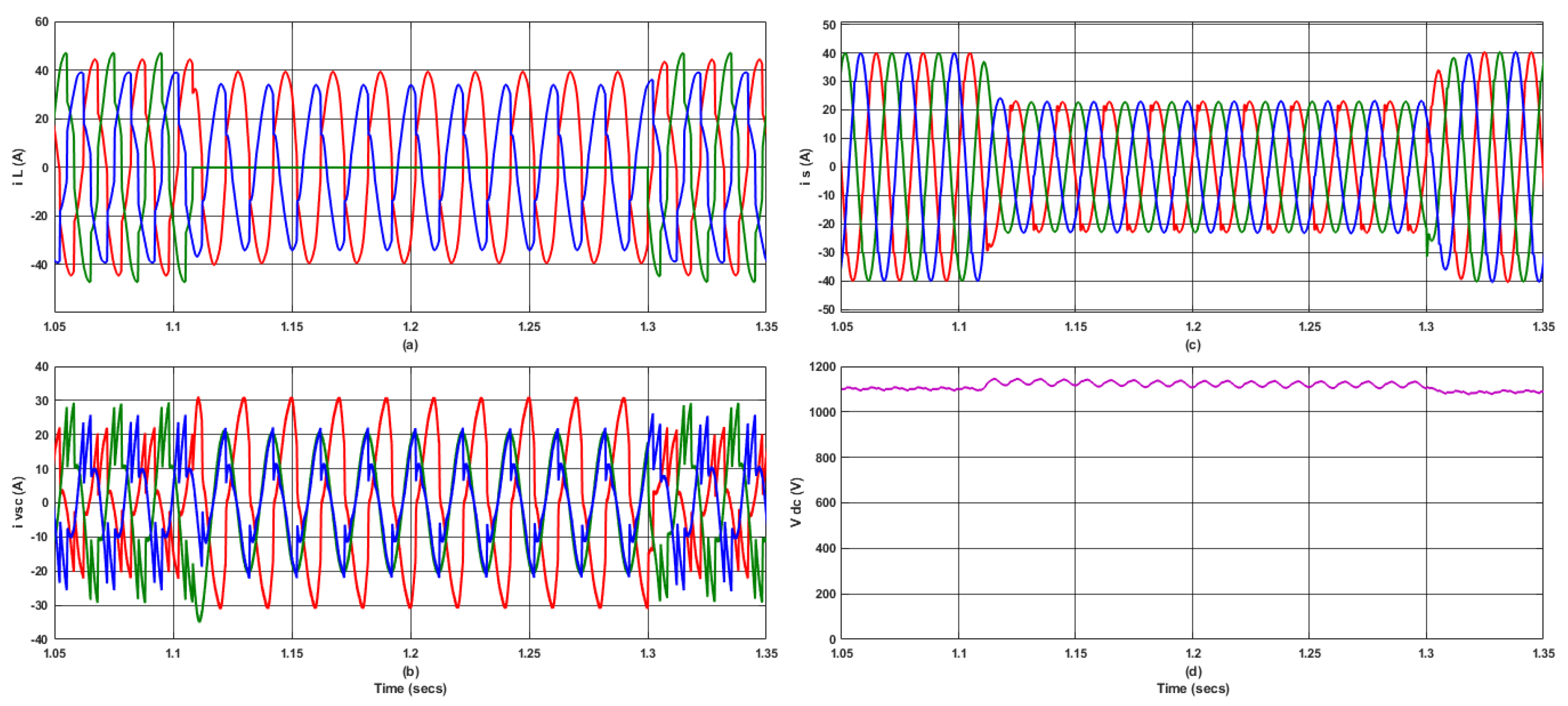Click the 60 tick on i L axis
Viewport: 1568px width, 706px height.
(42, 22)
